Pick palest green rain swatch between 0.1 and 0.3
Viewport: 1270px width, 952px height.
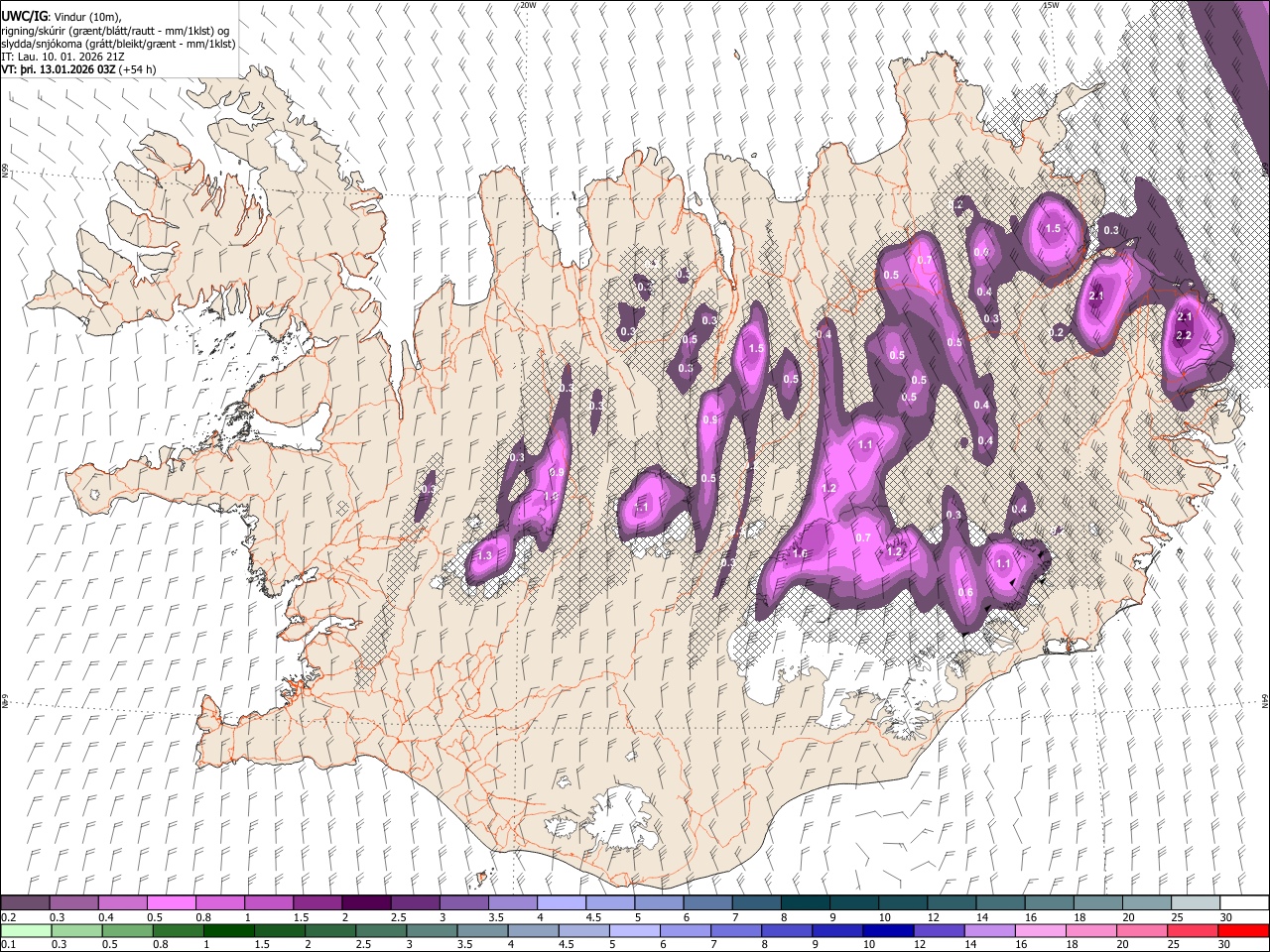click(x=25, y=930)
